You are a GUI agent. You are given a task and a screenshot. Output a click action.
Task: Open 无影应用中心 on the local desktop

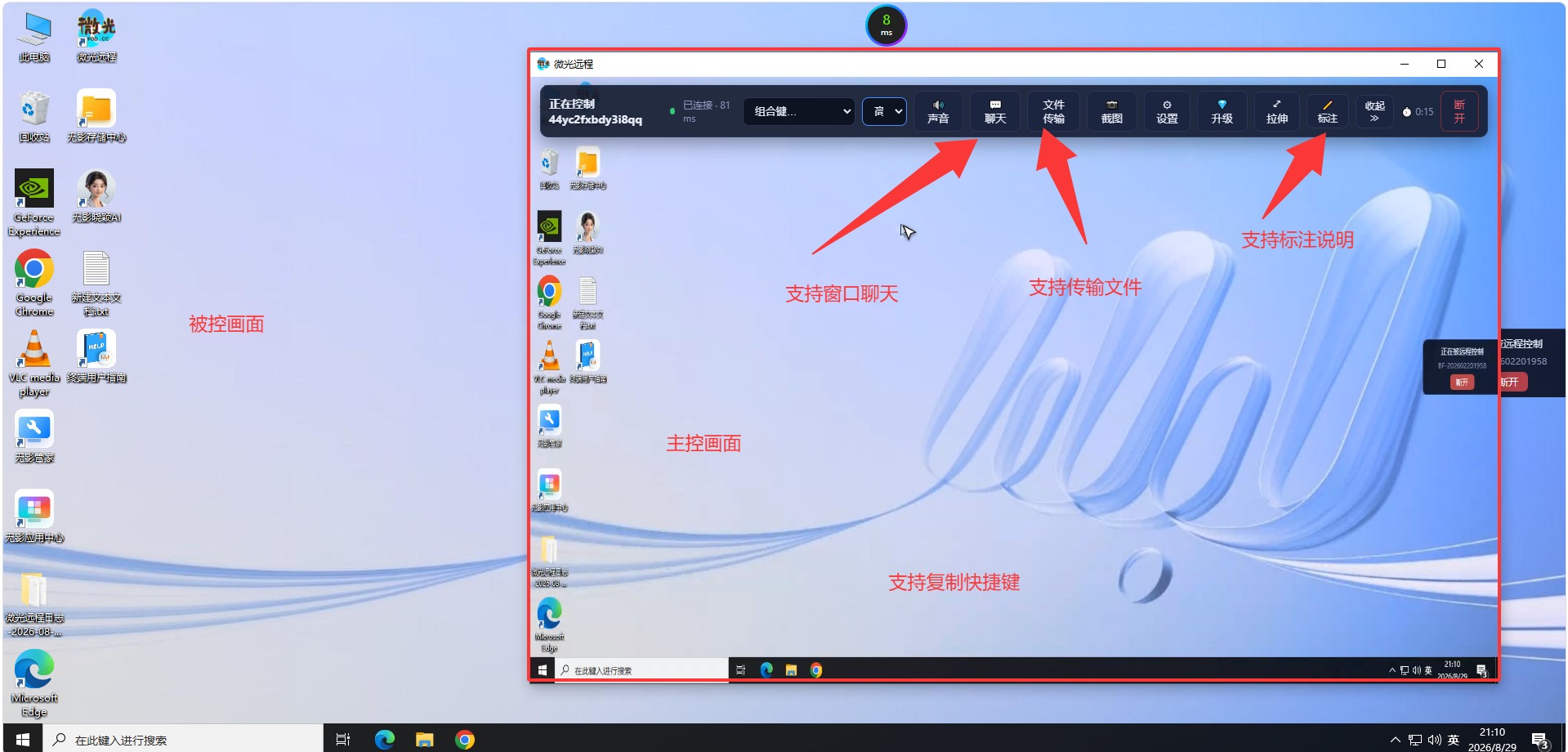34,517
